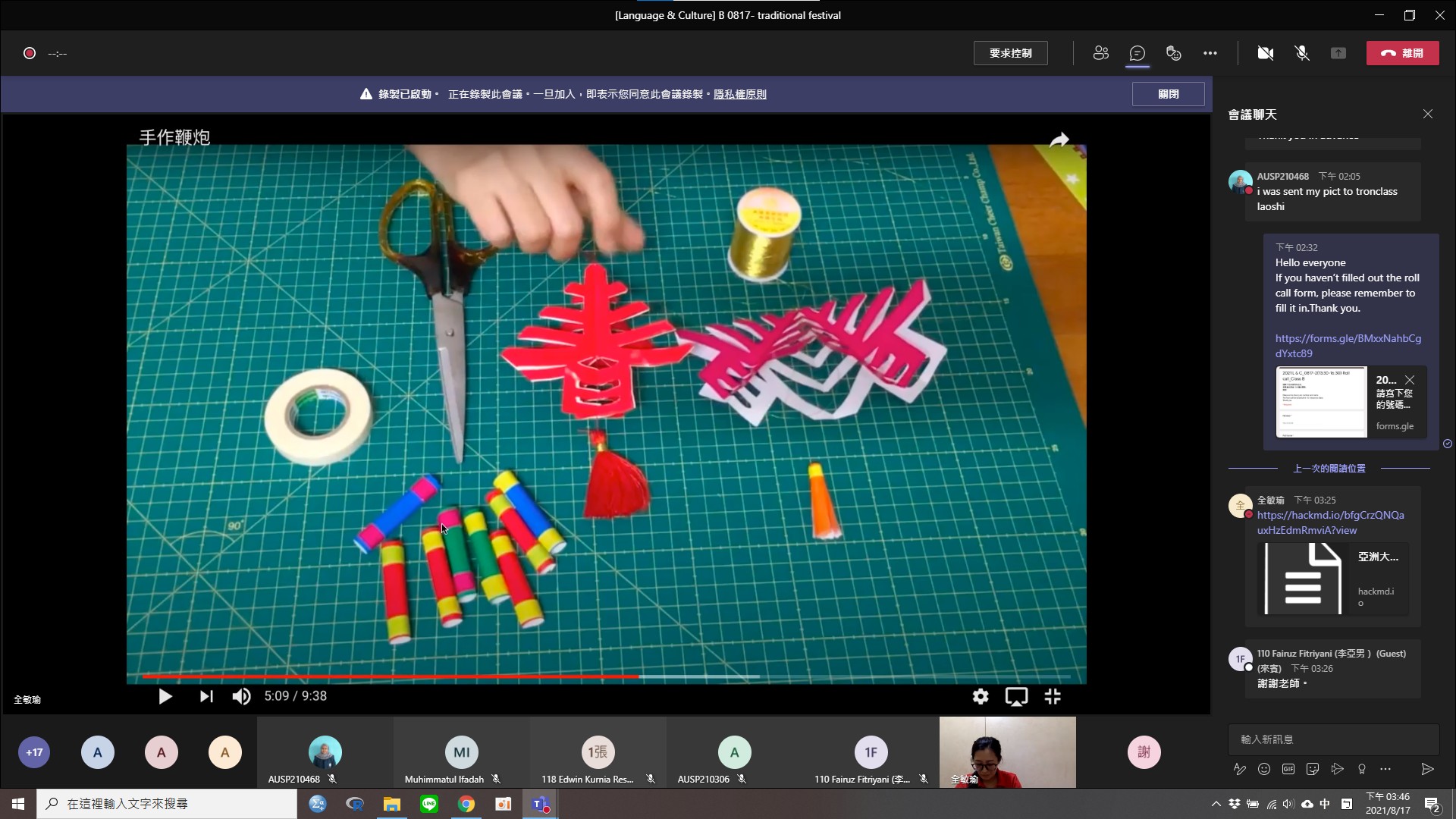Viewport: 1456px width, 819px height.
Task: Click the 輸入新訊息 message input field
Action: (x=1332, y=739)
